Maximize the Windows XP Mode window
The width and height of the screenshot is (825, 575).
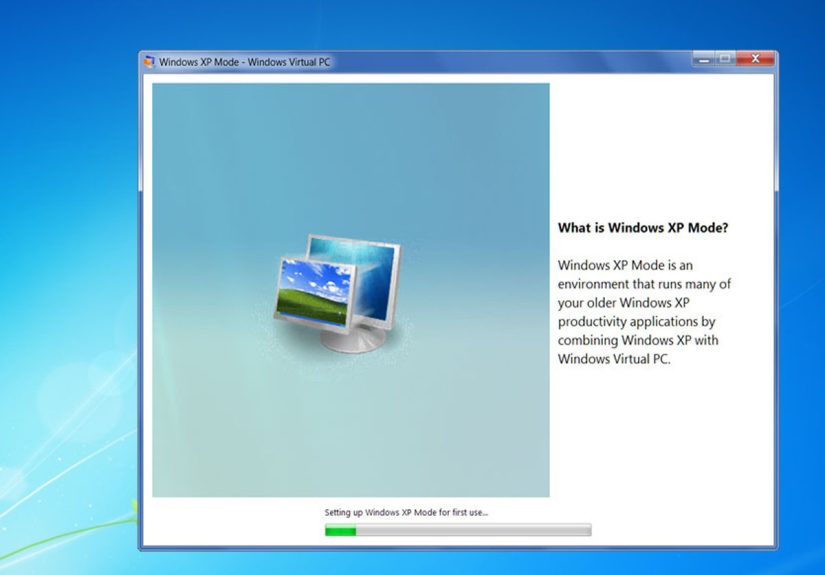(726, 59)
